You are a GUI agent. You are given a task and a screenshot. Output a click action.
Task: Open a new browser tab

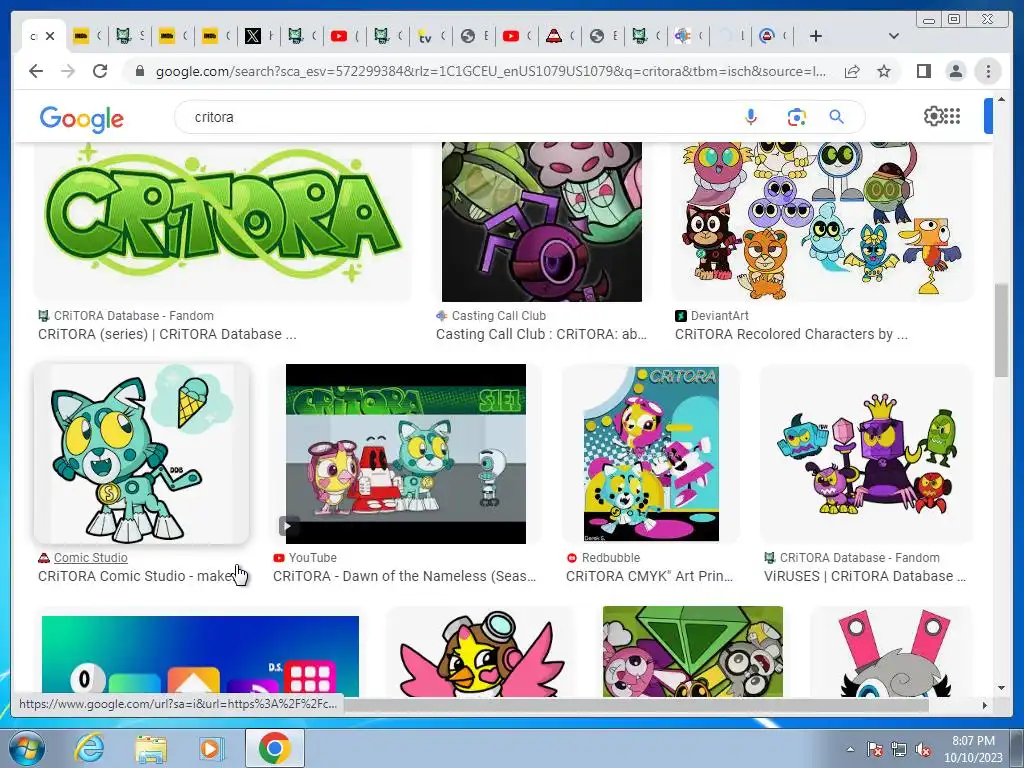[815, 36]
